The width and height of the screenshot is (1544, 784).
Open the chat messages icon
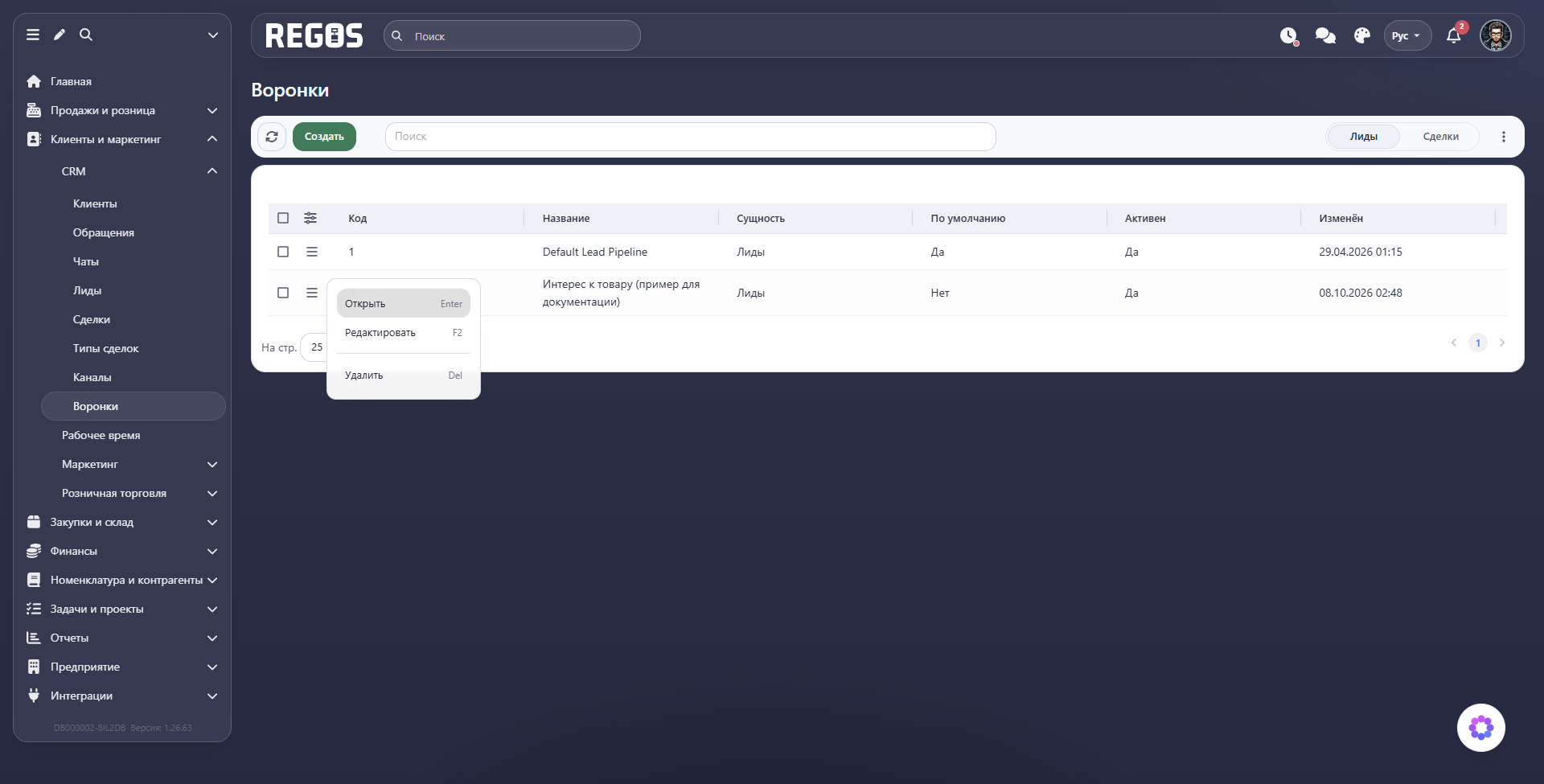(1325, 35)
